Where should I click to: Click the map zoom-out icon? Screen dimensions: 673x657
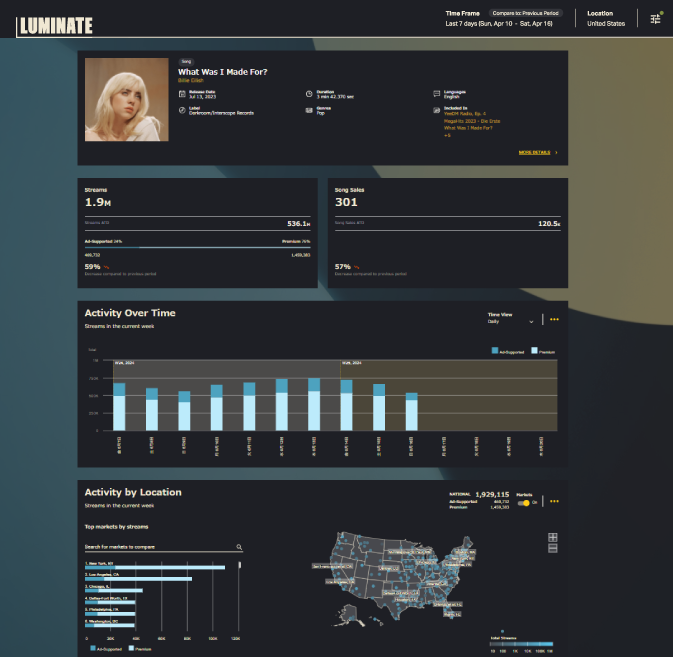[553, 549]
